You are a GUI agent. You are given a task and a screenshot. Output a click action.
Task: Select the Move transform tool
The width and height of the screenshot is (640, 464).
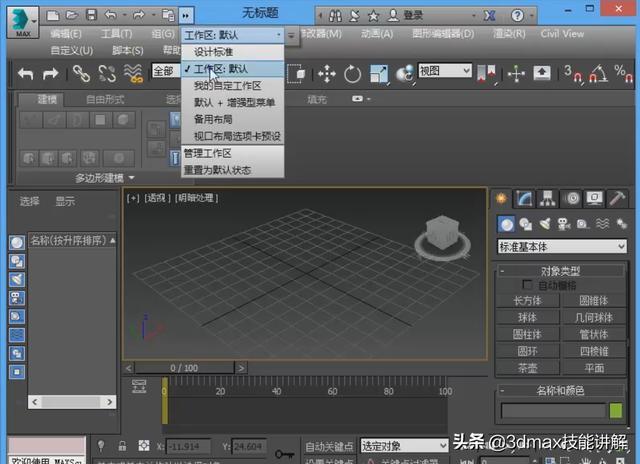(326, 74)
